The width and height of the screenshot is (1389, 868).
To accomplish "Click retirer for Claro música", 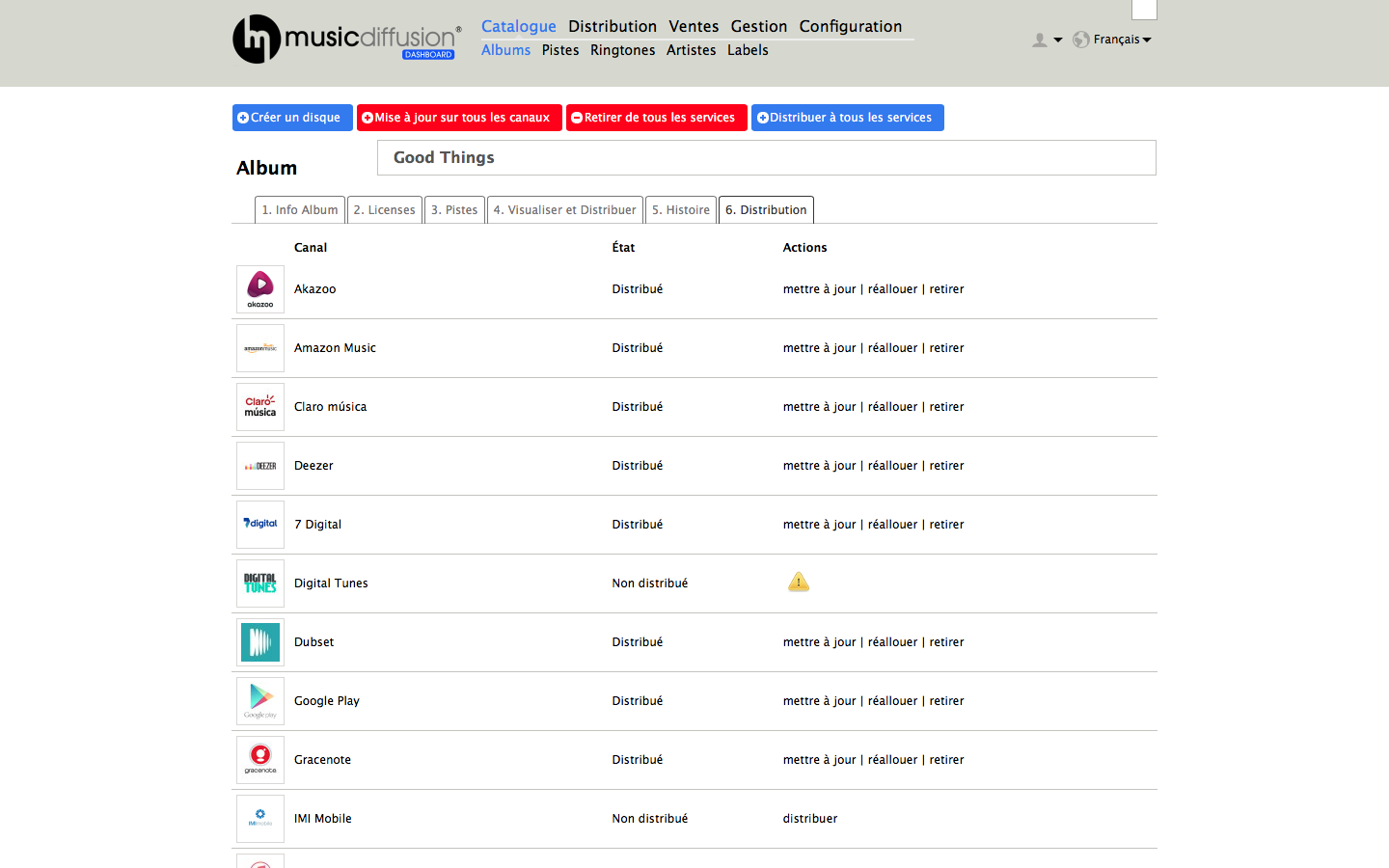I will click(946, 407).
